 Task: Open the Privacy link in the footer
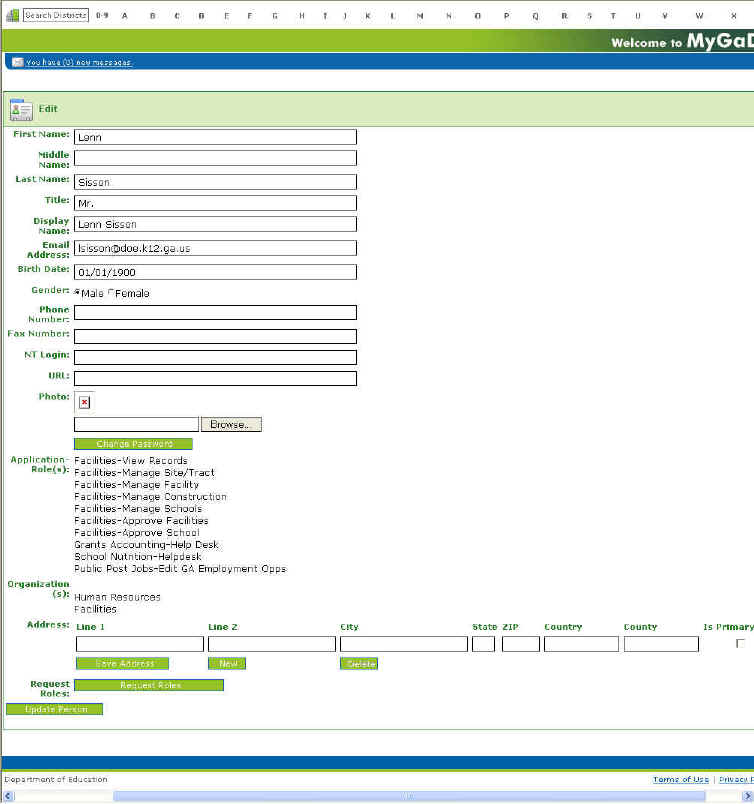click(x=737, y=779)
